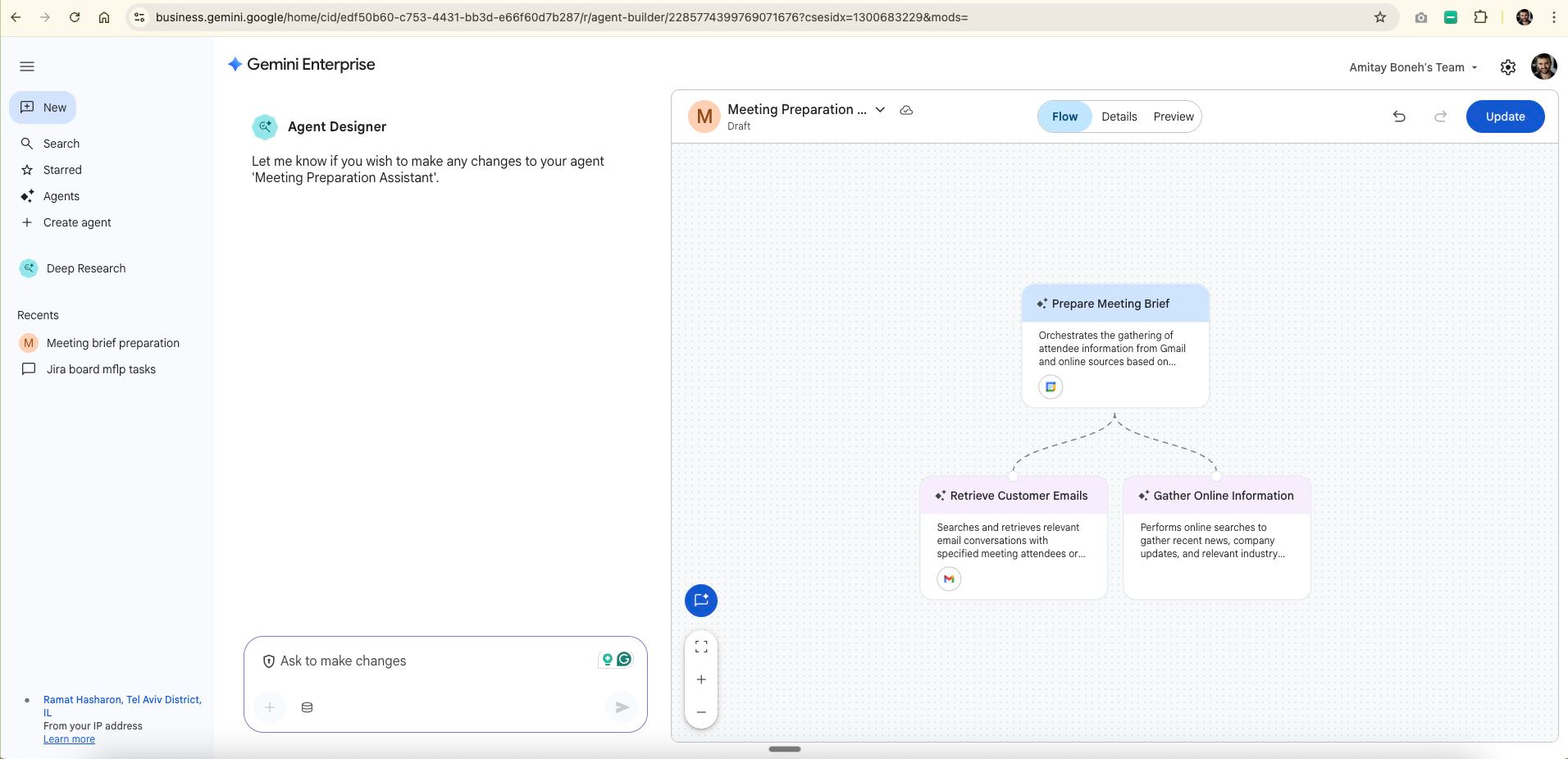Go forward in browser history
Image resolution: width=1568 pixels, height=759 pixels.
tap(45, 17)
